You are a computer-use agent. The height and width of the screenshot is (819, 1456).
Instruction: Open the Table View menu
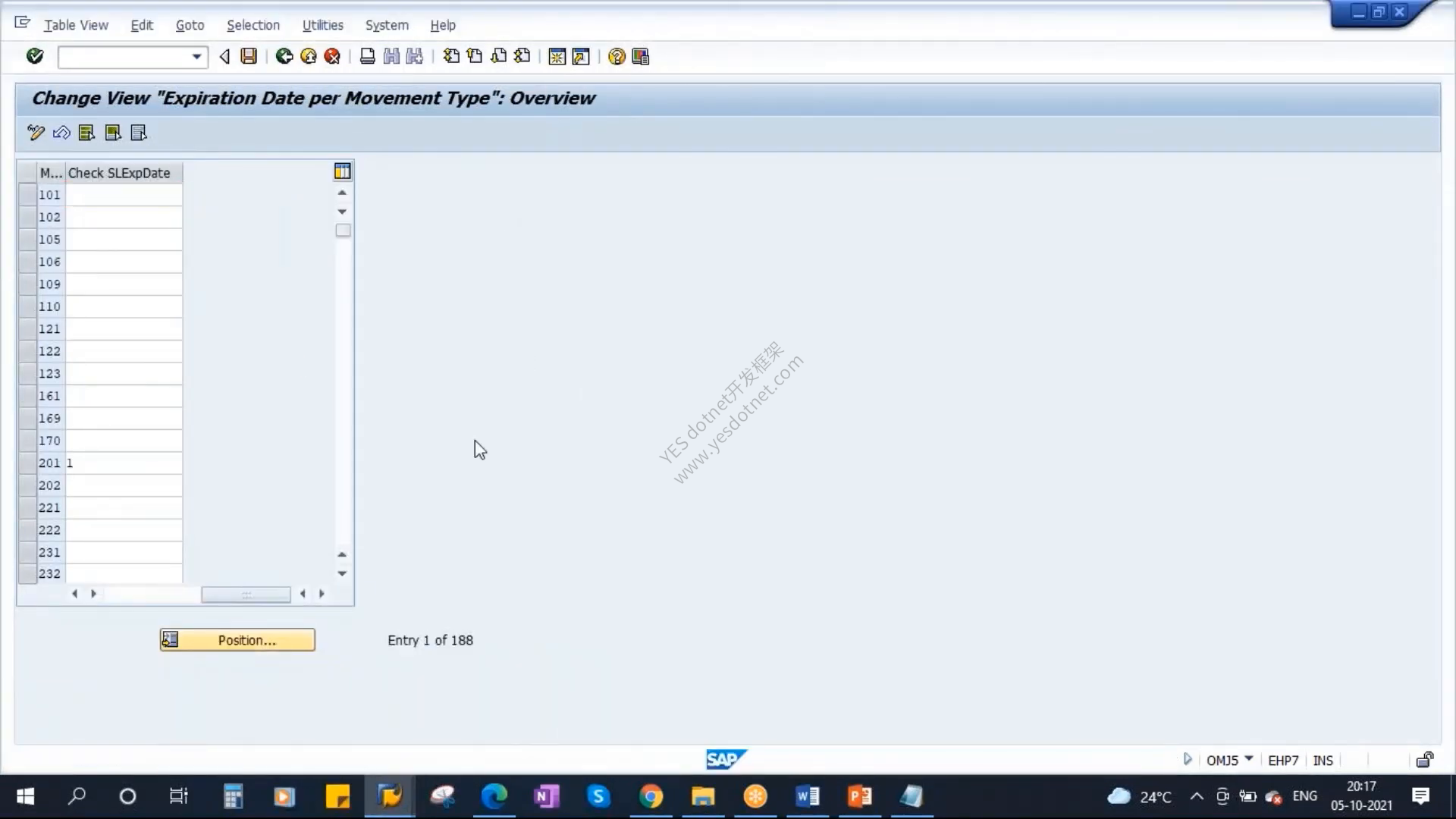76,25
